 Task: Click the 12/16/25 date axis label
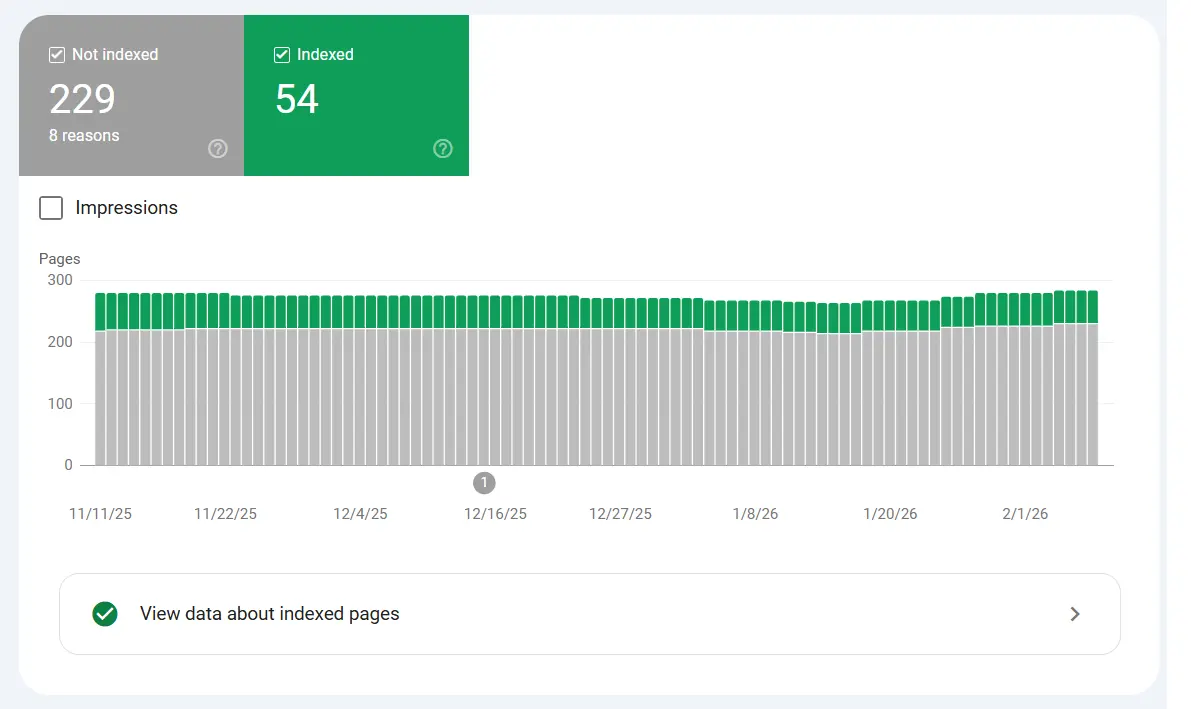click(x=495, y=514)
